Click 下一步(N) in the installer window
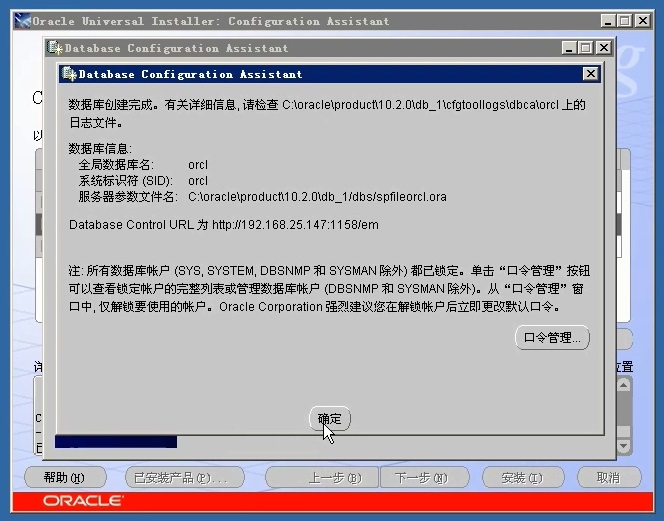 point(425,478)
